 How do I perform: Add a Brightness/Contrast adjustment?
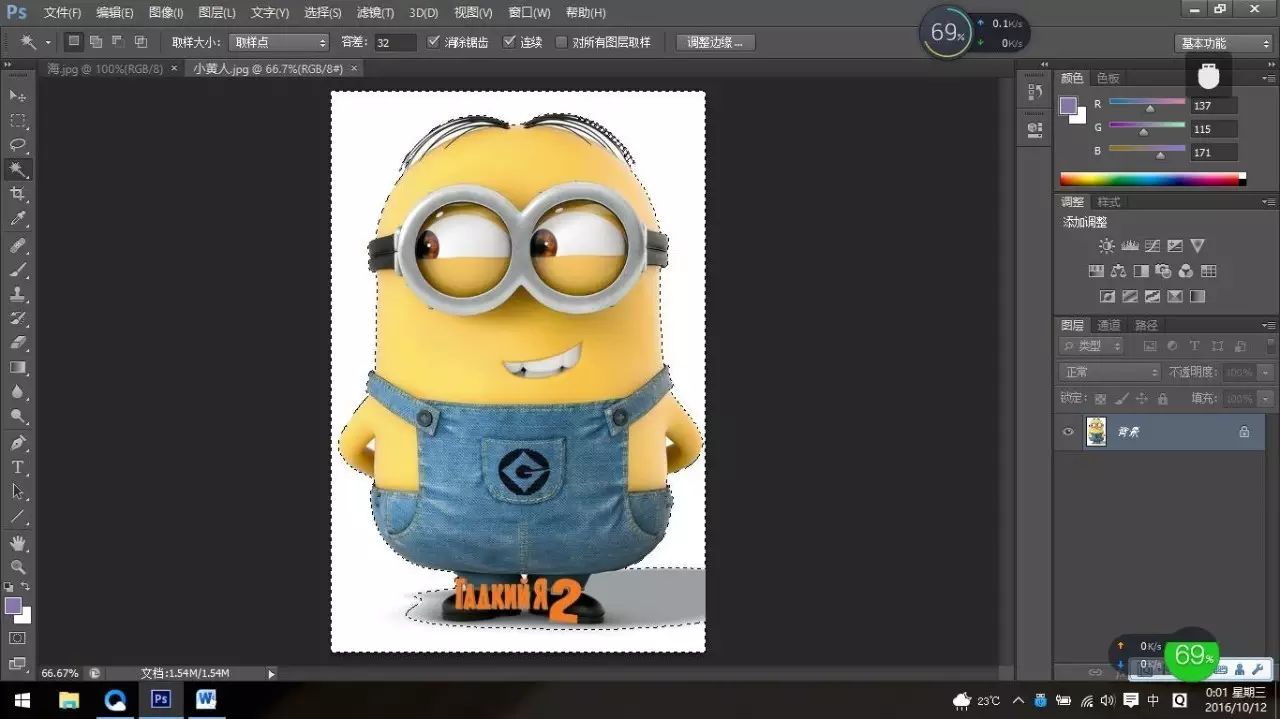1107,246
